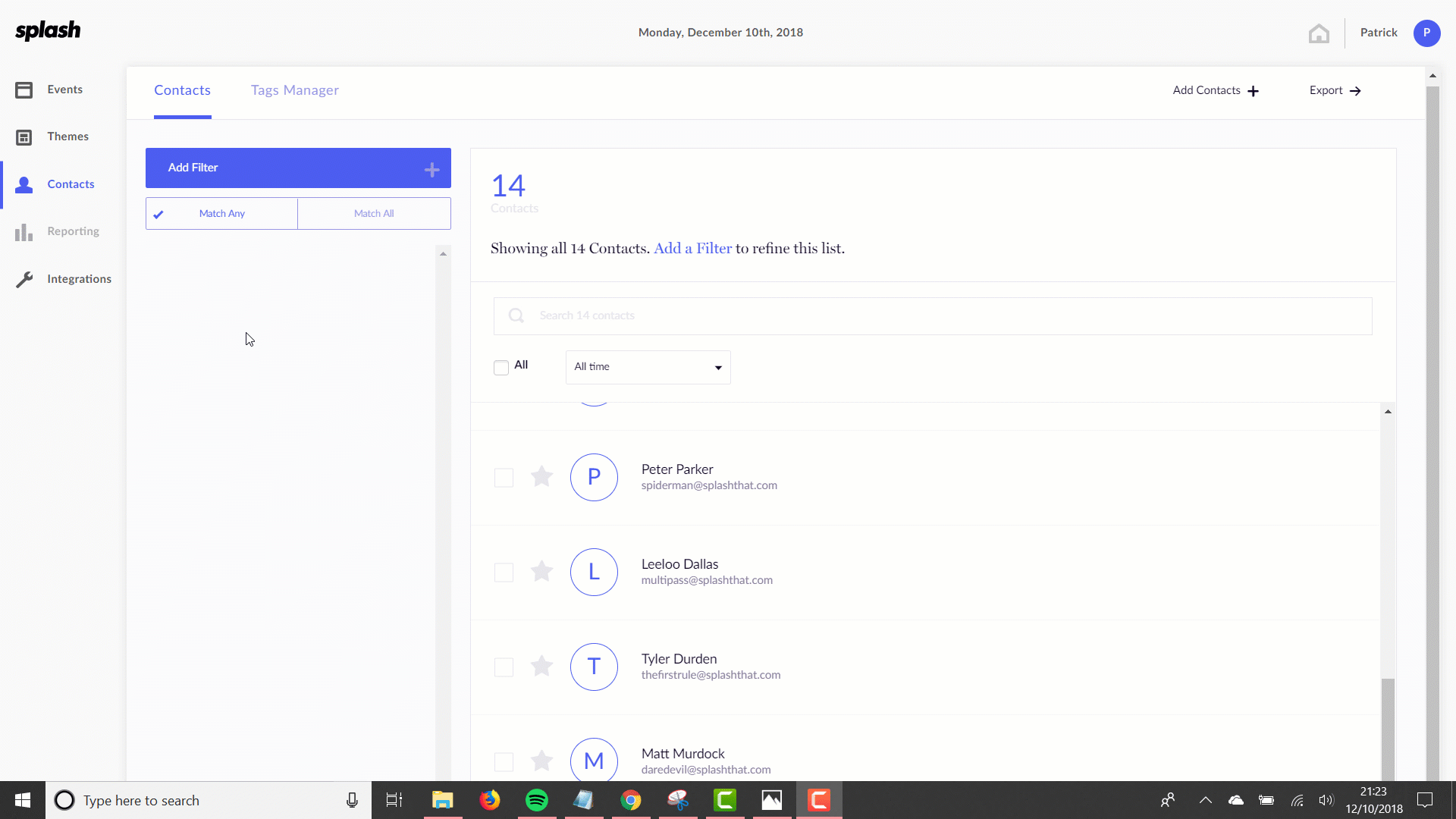
Task: Click the Add Filter button
Action: point(298,168)
